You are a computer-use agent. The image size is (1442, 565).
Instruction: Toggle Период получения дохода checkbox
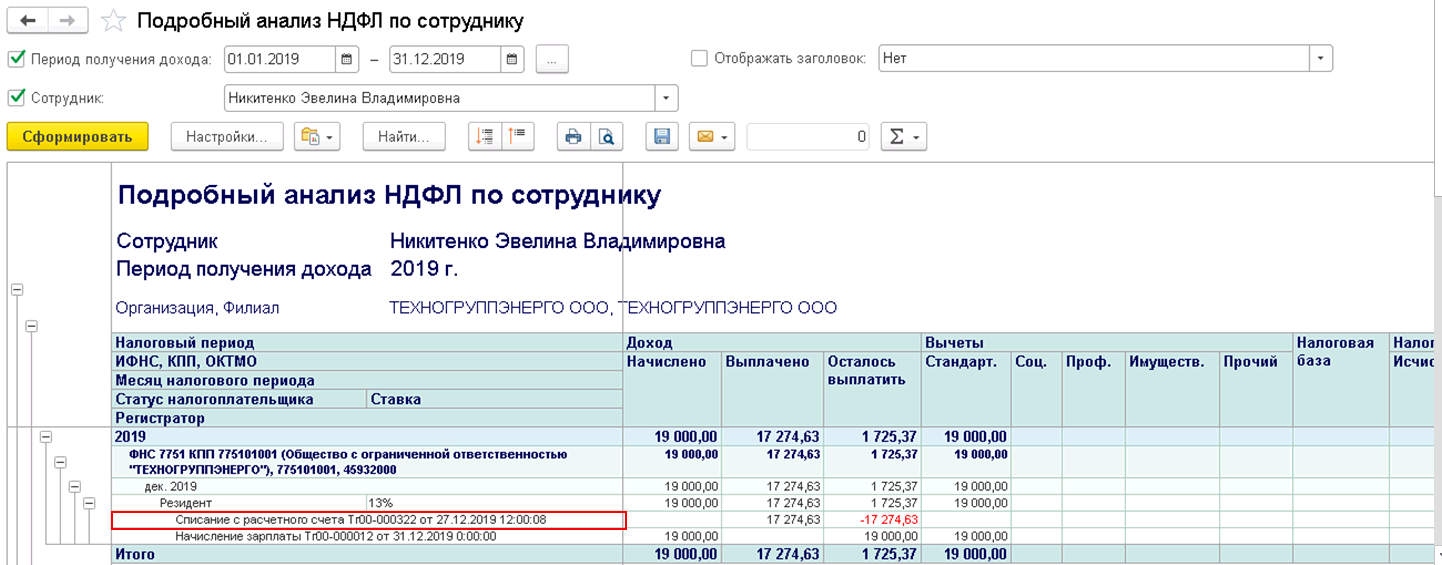pos(16,59)
